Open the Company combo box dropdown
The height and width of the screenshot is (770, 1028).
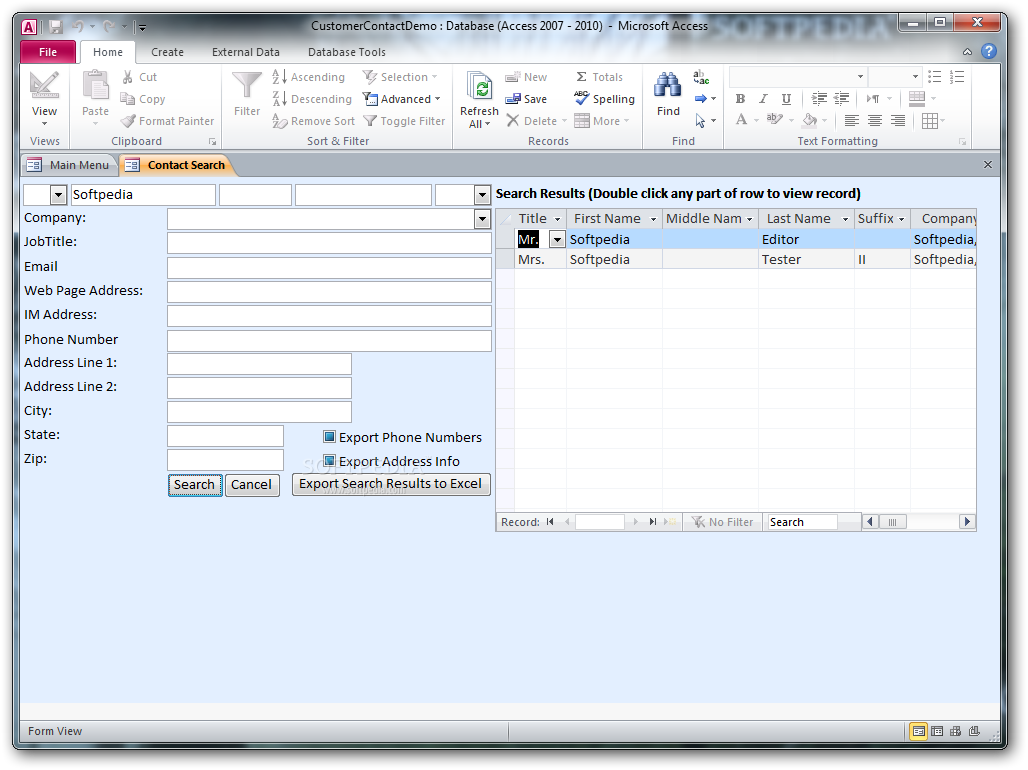tap(483, 218)
